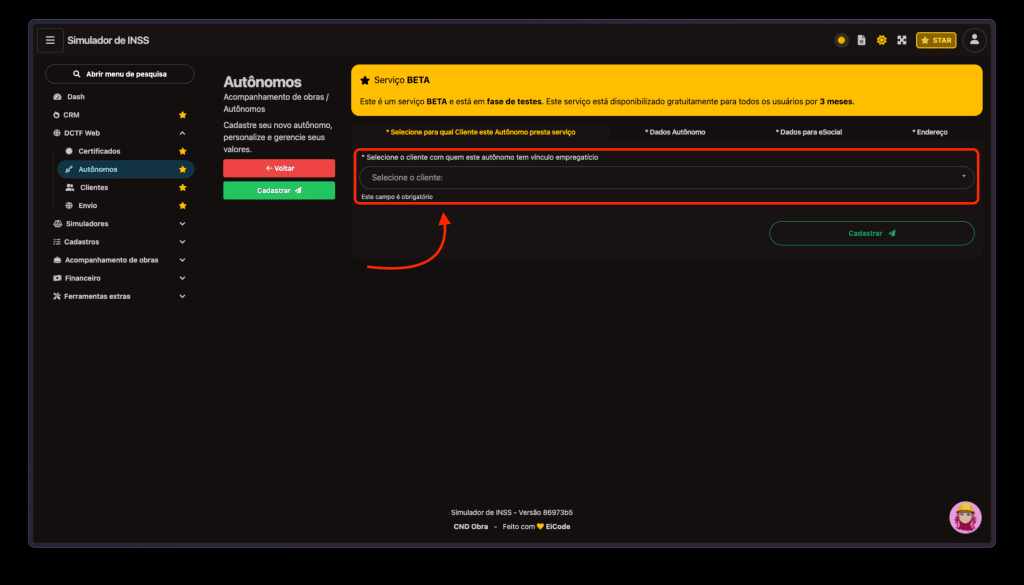Switch to Endereço tab

[x=930, y=132]
